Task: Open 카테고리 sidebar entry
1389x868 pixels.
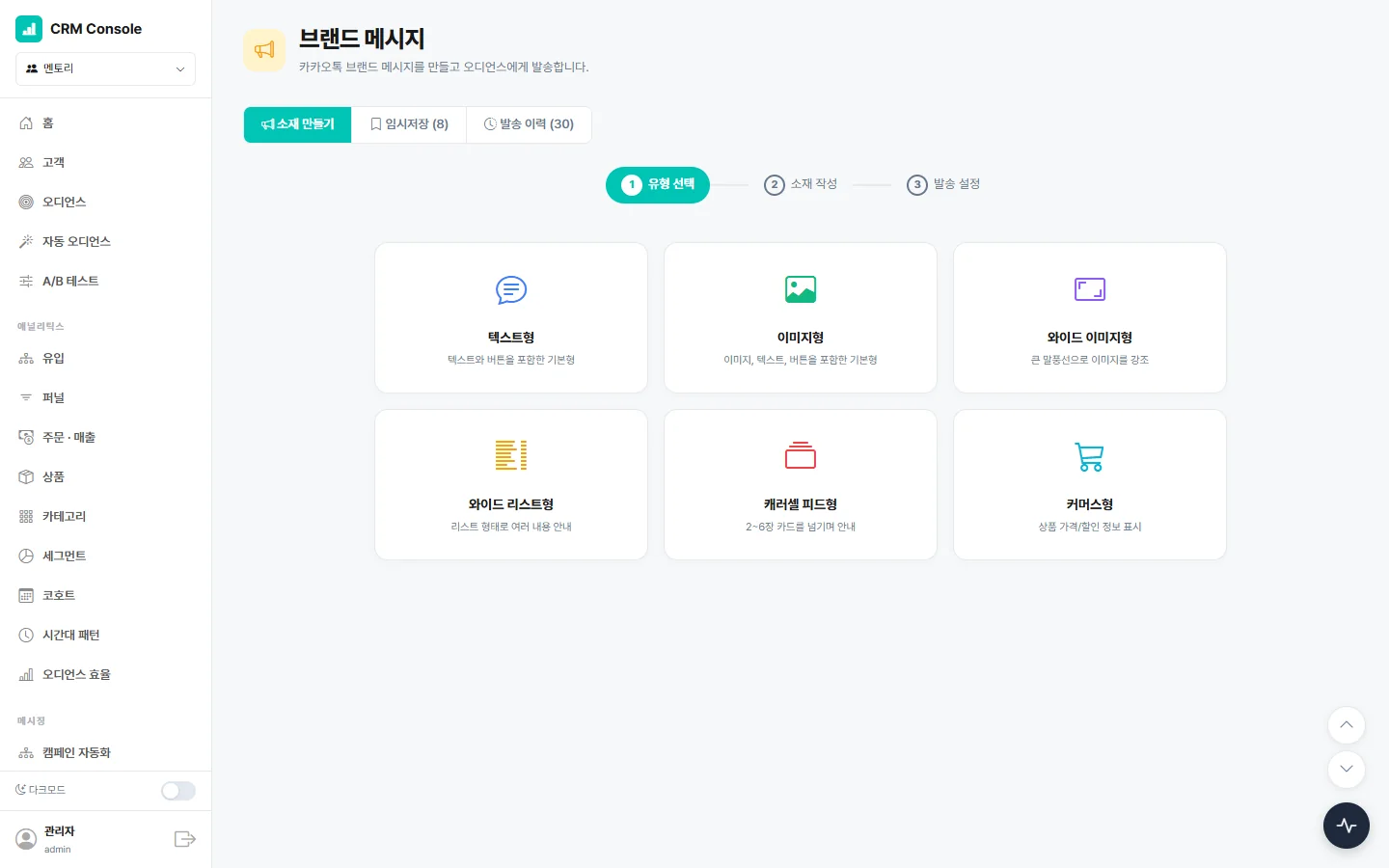Action: click(x=106, y=517)
